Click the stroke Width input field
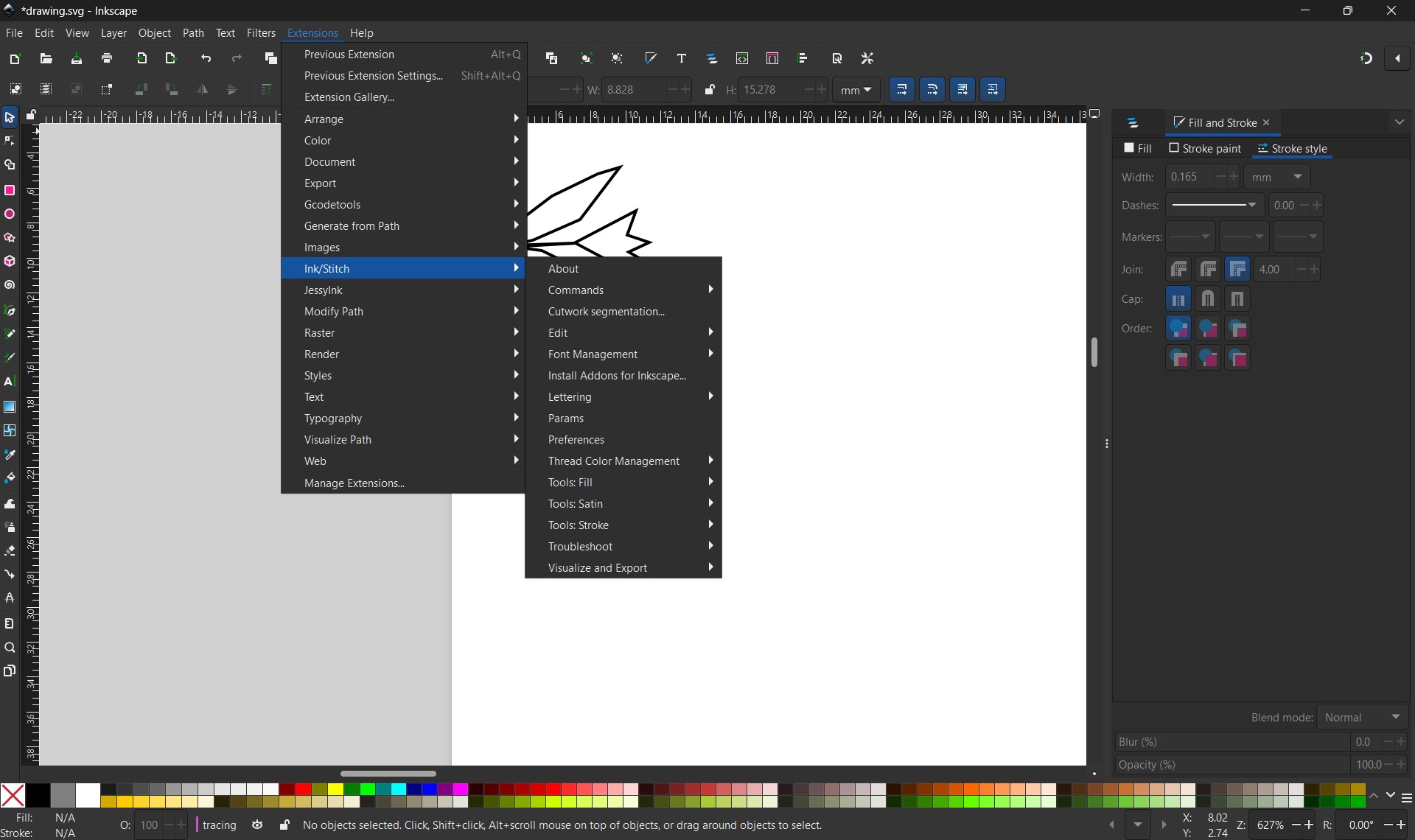Viewport: 1415px width, 840px height. click(1189, 178)
